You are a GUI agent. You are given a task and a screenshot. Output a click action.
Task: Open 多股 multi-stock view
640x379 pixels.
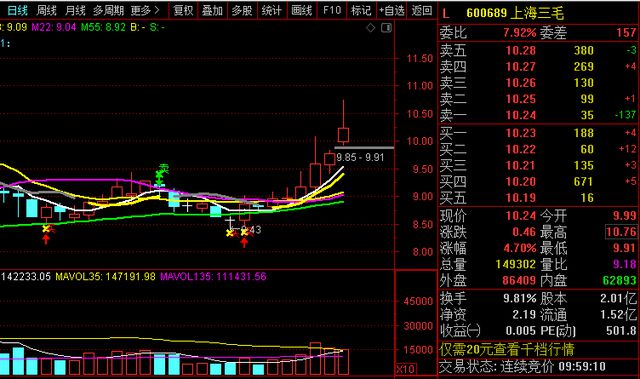tap(242, 10)
